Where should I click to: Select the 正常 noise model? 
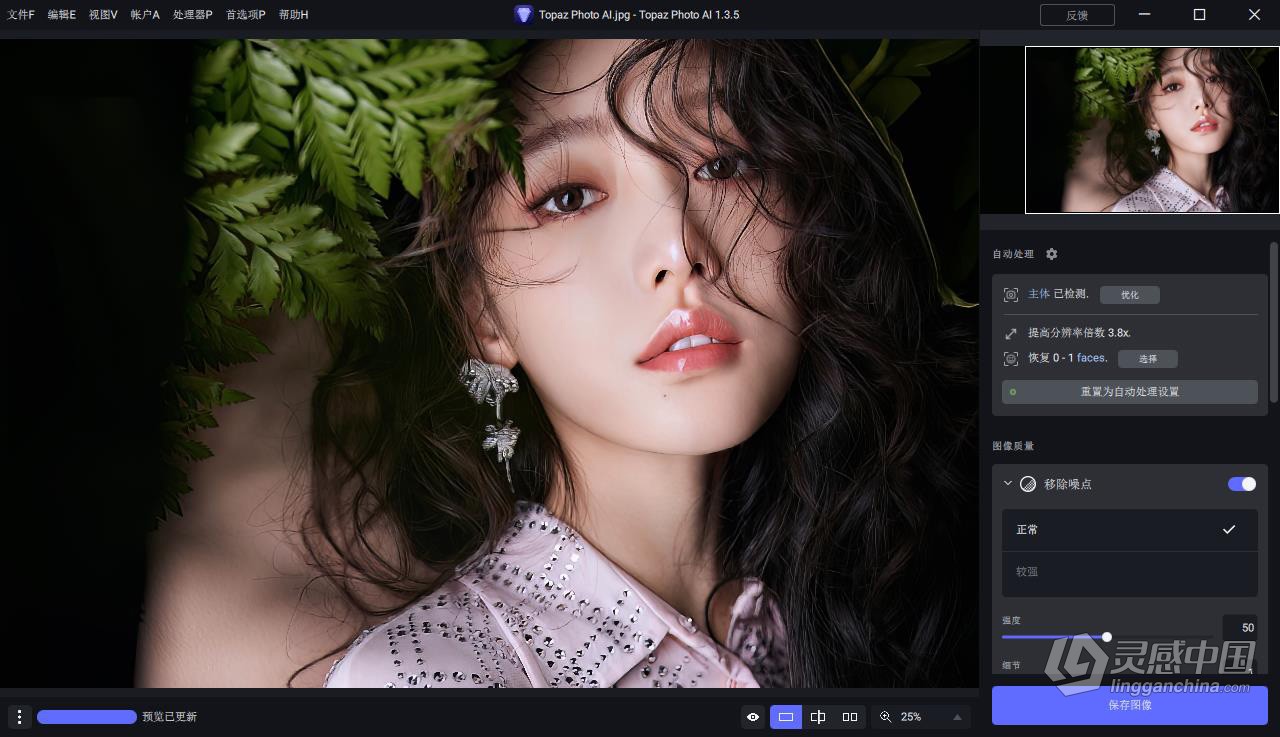[1130, 530]
